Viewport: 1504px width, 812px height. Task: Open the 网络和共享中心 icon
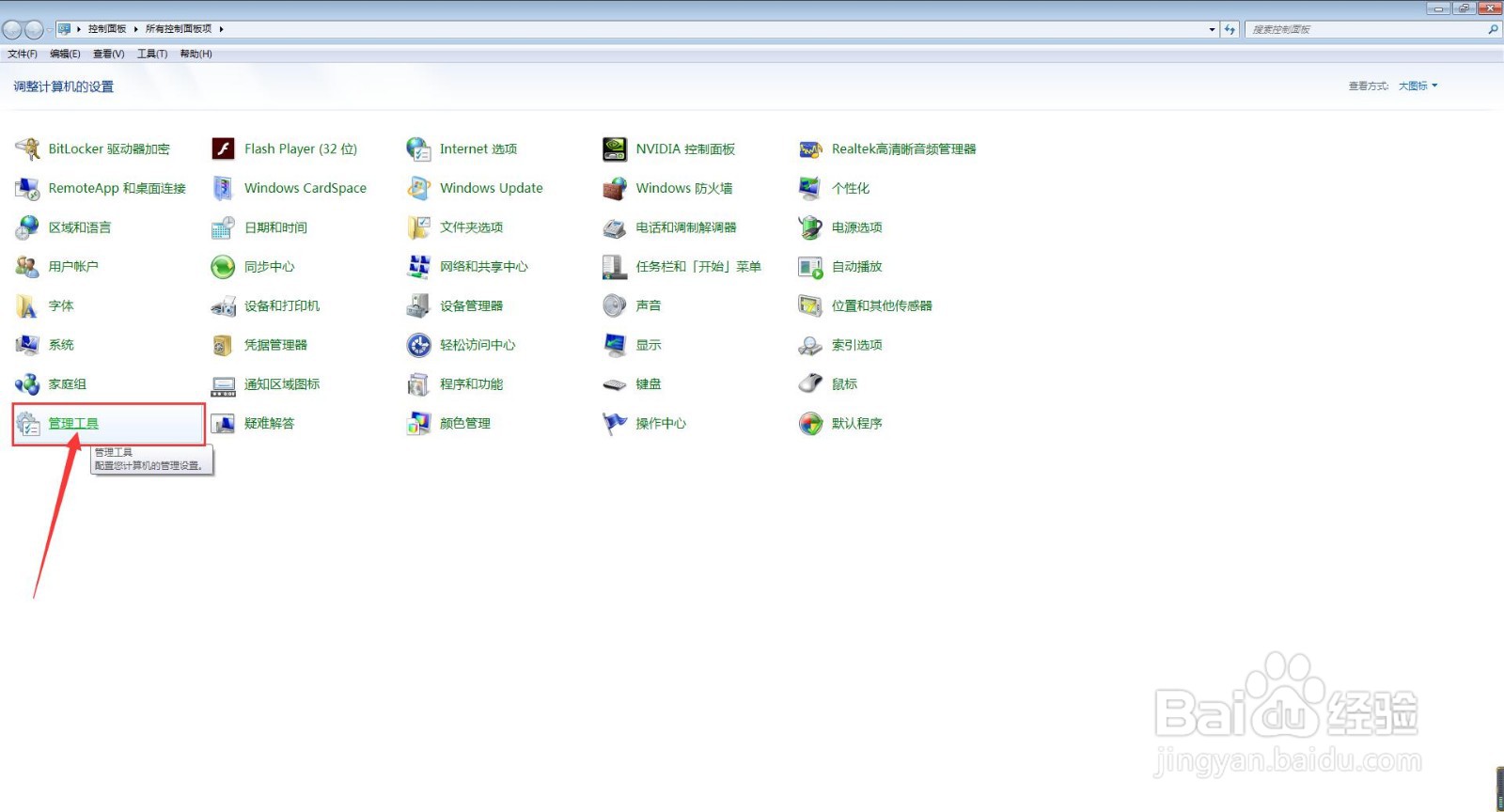coord(418,267)
